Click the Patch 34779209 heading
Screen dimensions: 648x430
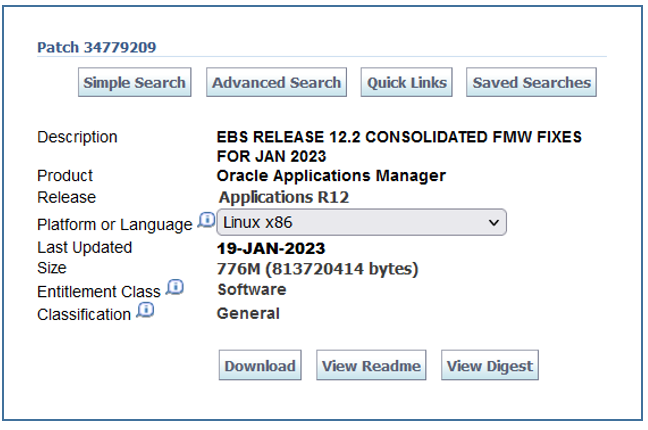tap(96, 47)
